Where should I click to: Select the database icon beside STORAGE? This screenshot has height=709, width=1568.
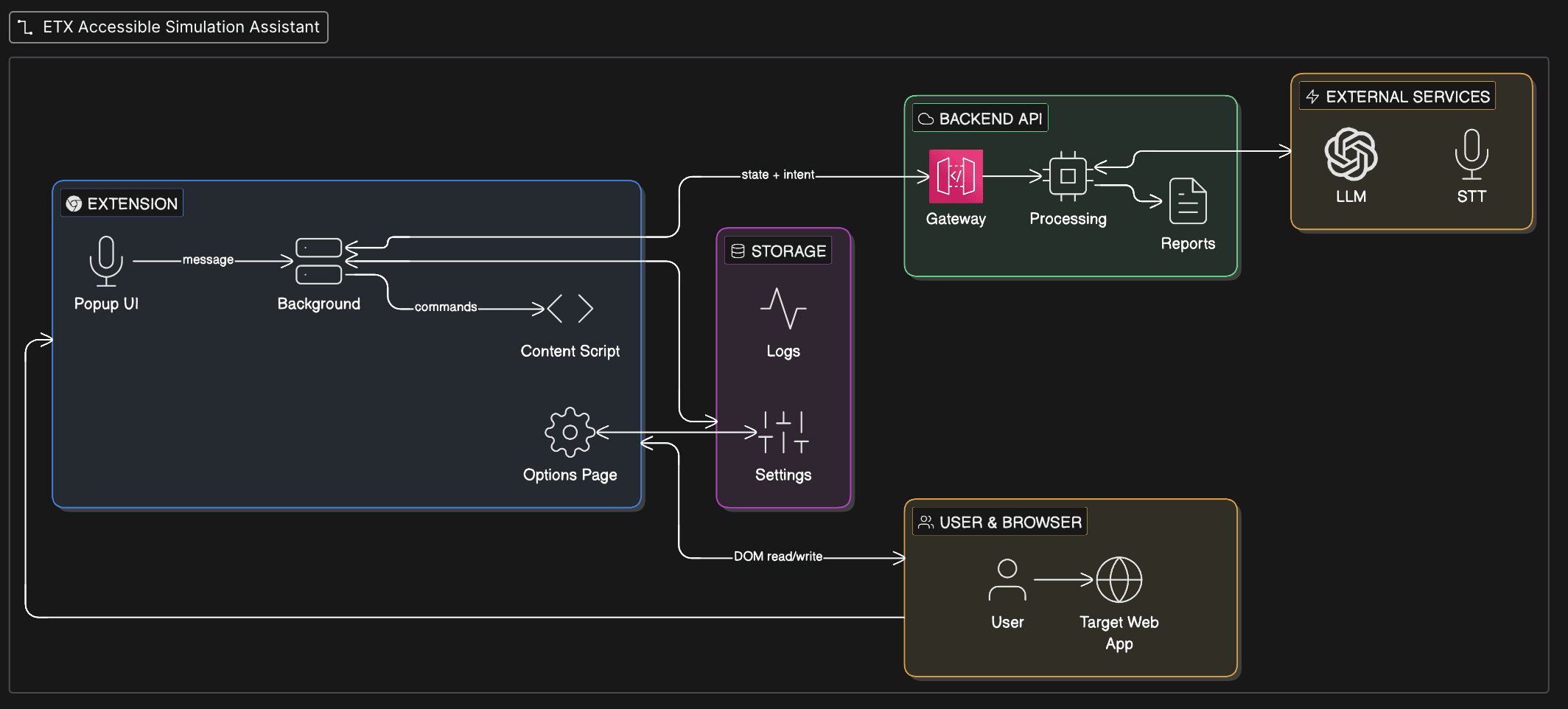point(736,251)
